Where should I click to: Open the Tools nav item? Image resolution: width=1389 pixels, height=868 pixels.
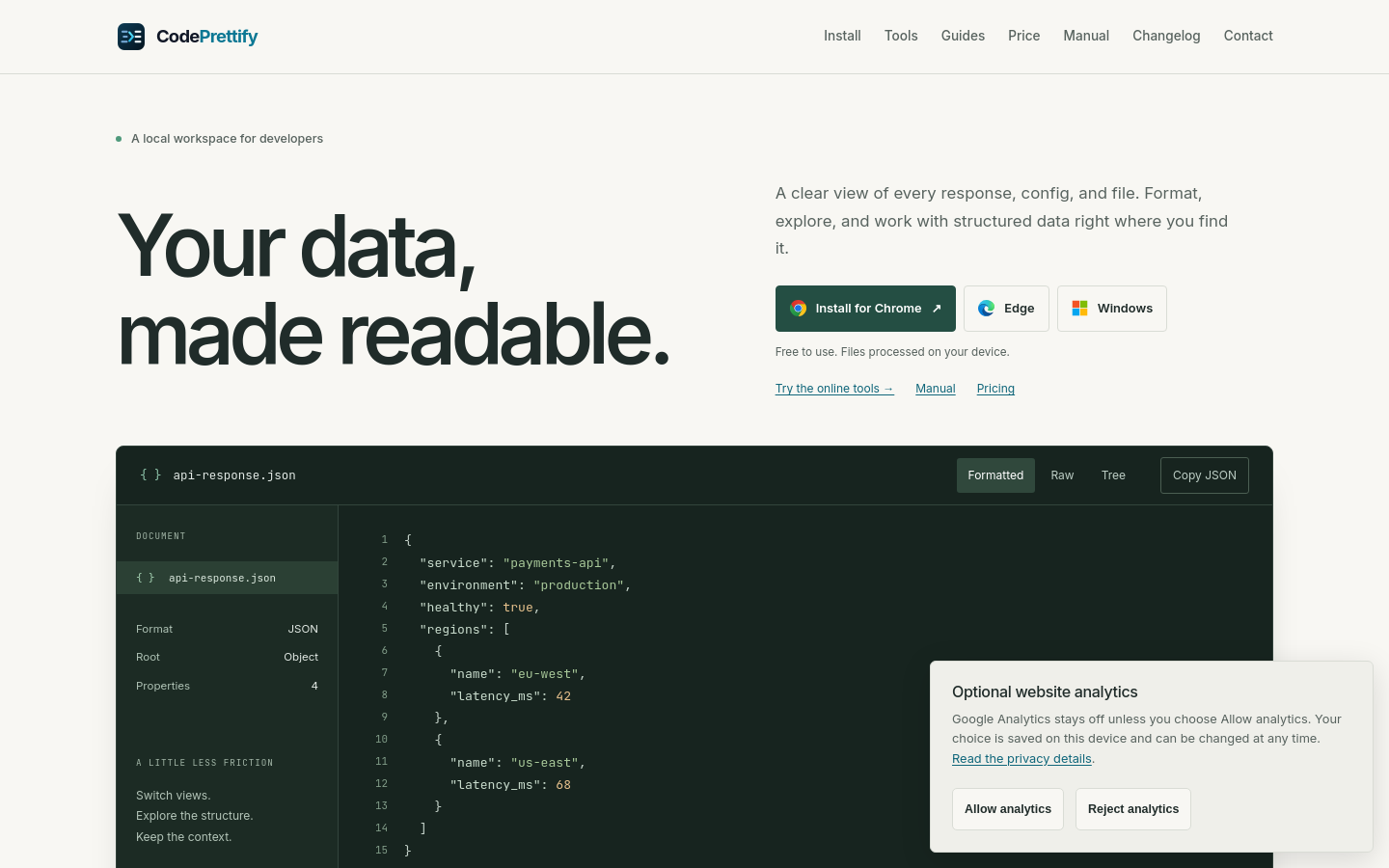[901, 36]
